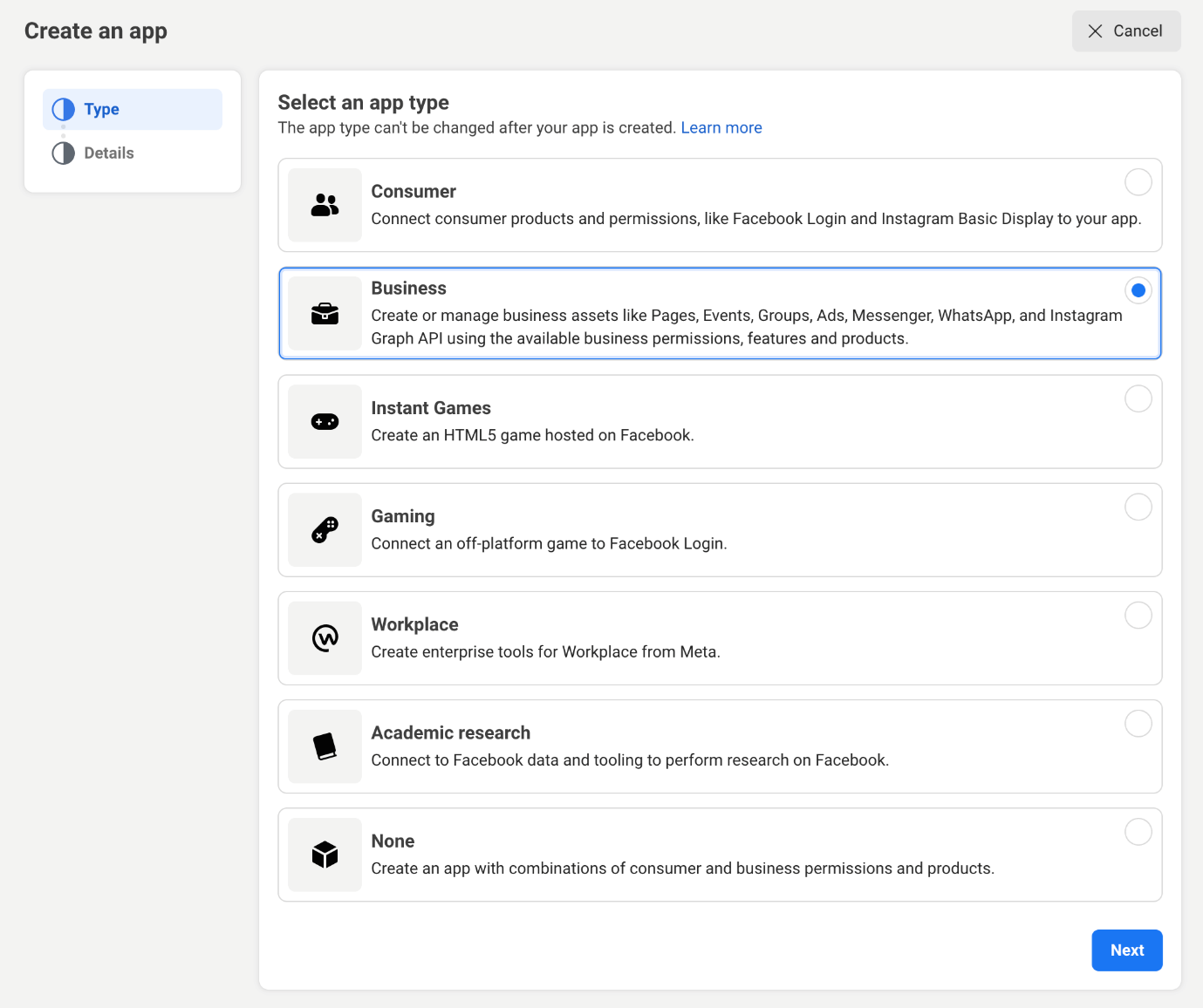Image resolution: width=1203 pixels, height=1008 pixels.
Task: Select the Instant Games radio button
Action: [x=1138, y=398]
